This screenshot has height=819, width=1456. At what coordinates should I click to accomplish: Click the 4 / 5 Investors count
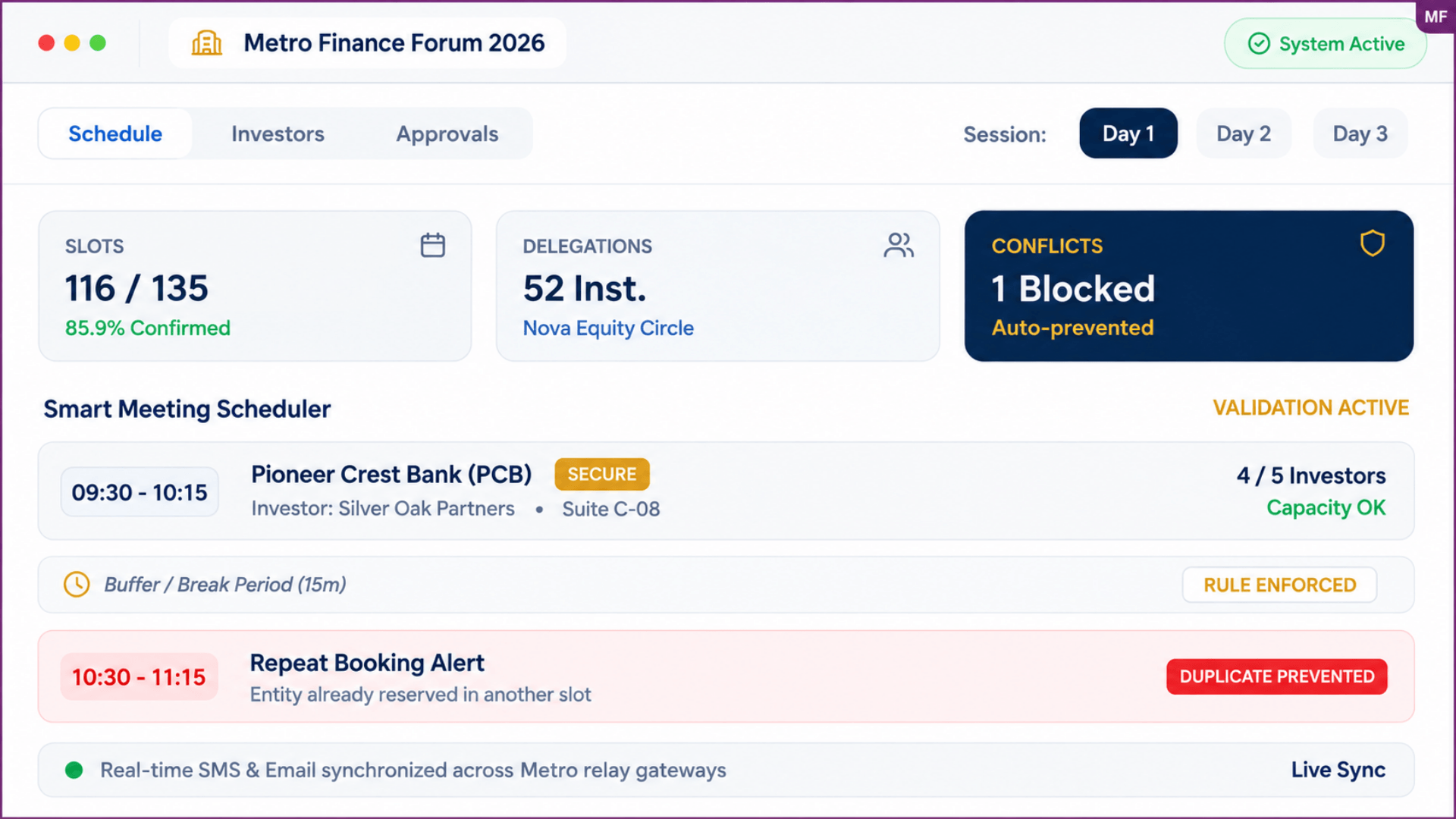tap(1311, 475)
